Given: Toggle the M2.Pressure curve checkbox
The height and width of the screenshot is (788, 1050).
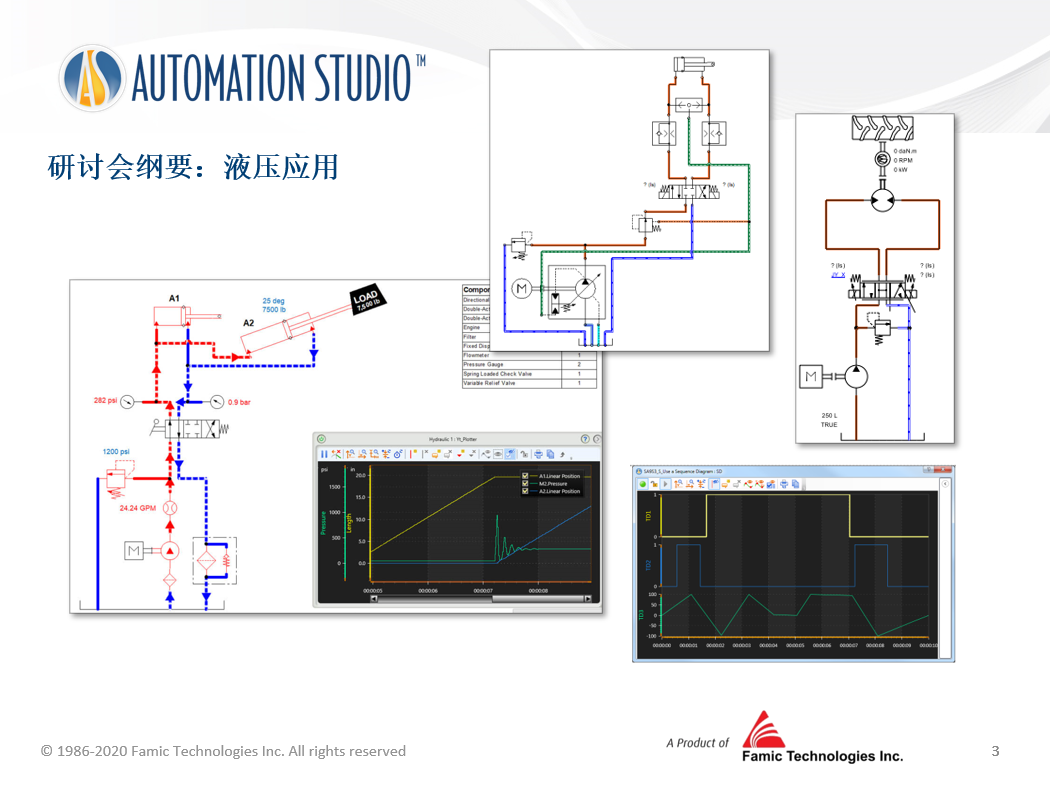Looking at the screenshot, I should (x=525, y=484).
